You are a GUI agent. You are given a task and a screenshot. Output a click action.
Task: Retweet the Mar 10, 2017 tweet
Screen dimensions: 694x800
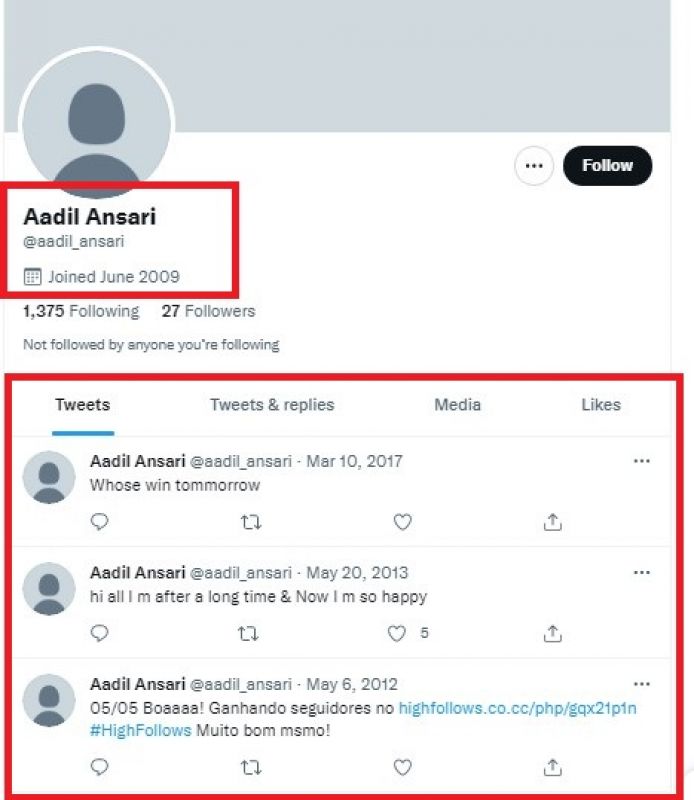click(251, 521)
